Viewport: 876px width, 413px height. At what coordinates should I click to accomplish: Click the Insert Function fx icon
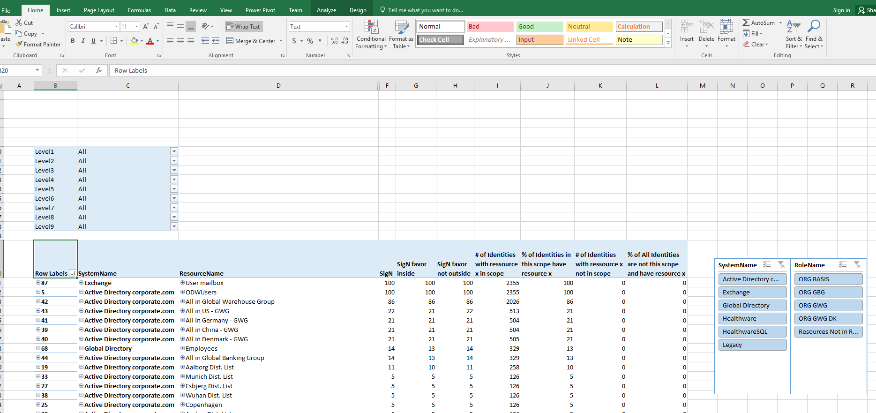point(99,70)
